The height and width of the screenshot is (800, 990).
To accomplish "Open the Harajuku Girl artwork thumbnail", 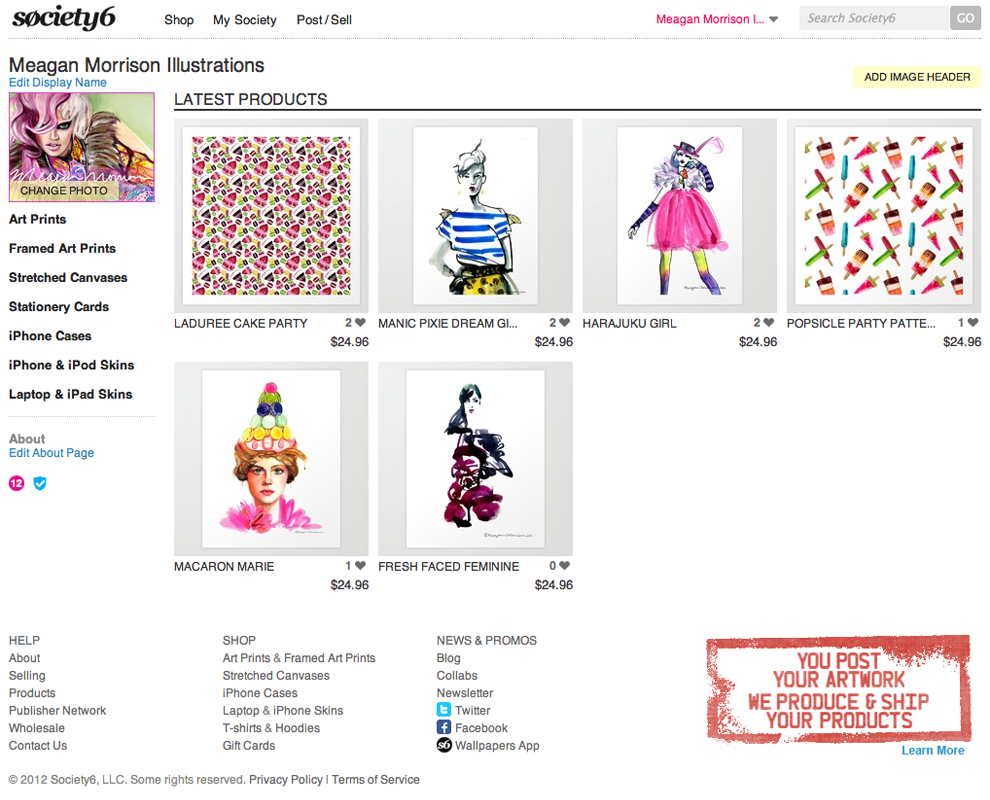I will click(679, 215).
